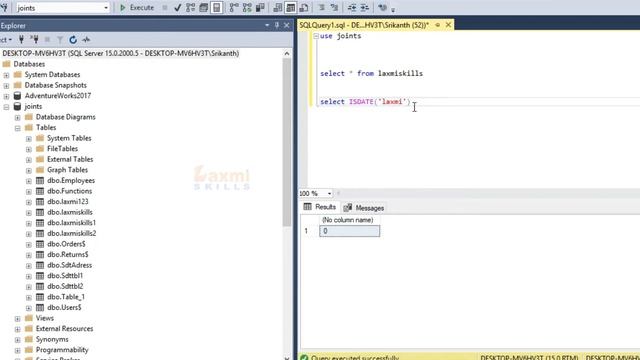Viewport: 640px width, 360px height.
Task: Select the dbo.Returns$ table
Action: click(68, 255)
